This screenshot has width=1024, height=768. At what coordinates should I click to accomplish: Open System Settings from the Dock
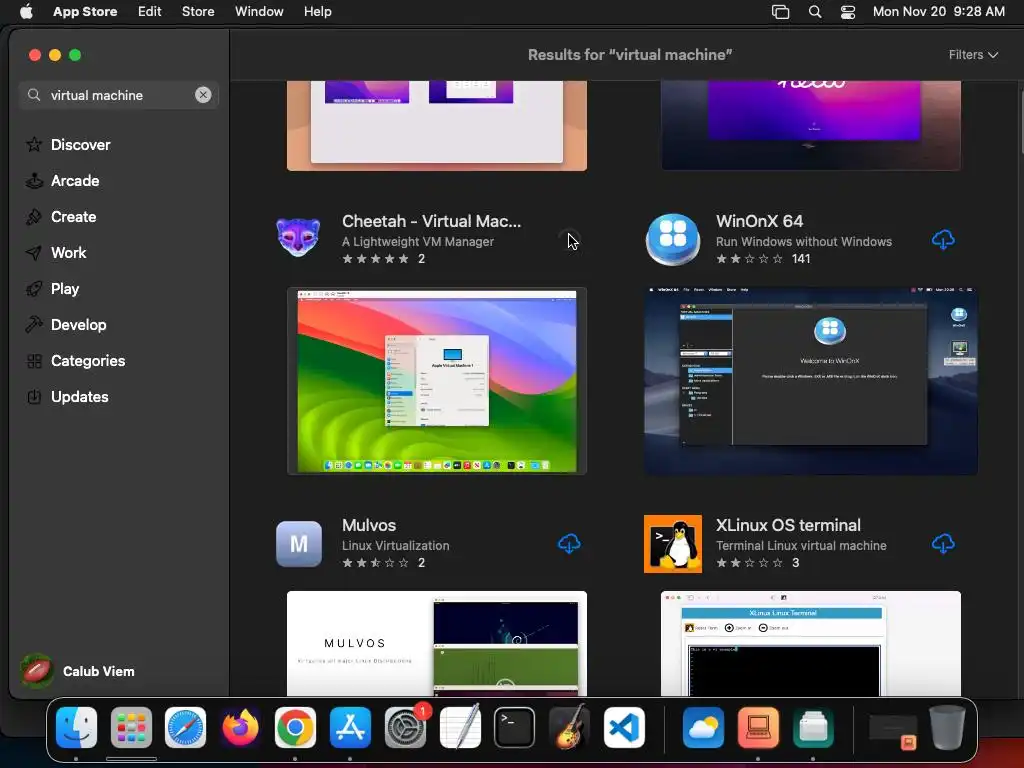click(x=405, y=727)
